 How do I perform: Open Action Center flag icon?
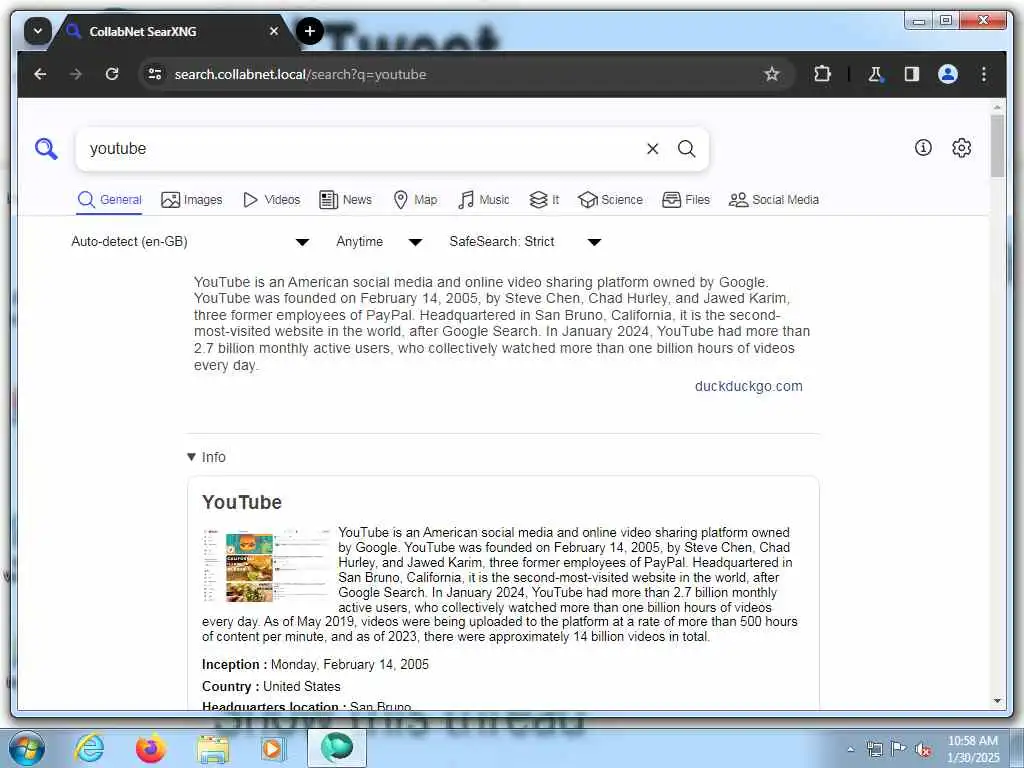coord(899,749)
